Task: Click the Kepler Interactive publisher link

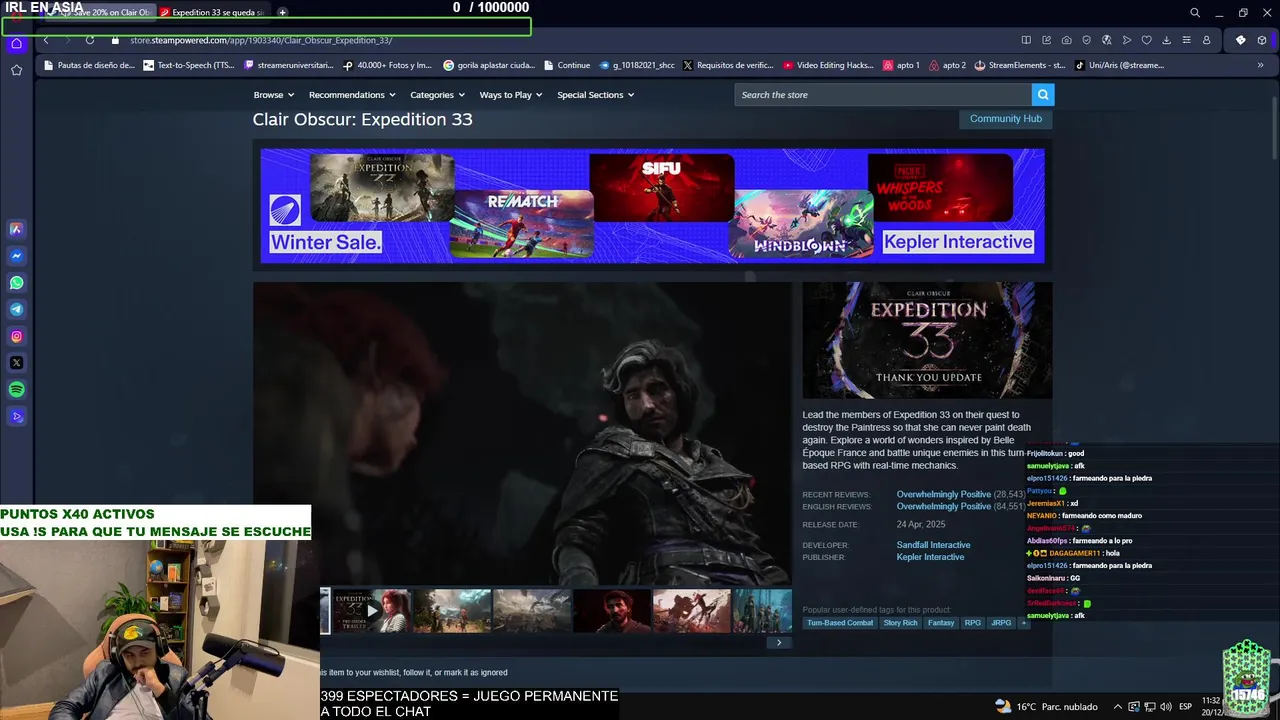Action: [930, 557]
